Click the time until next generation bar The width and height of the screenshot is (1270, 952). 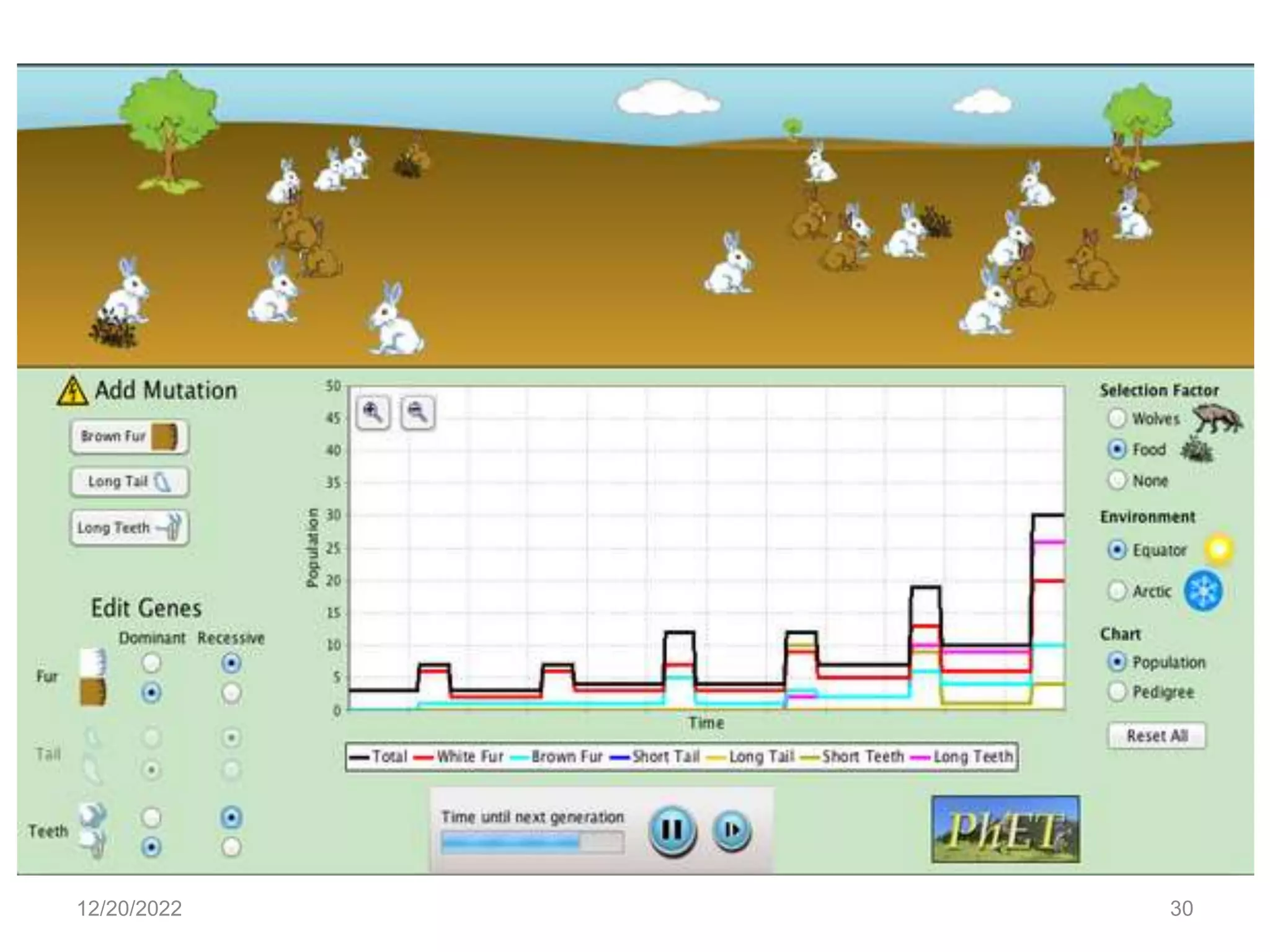coord(532,842)
